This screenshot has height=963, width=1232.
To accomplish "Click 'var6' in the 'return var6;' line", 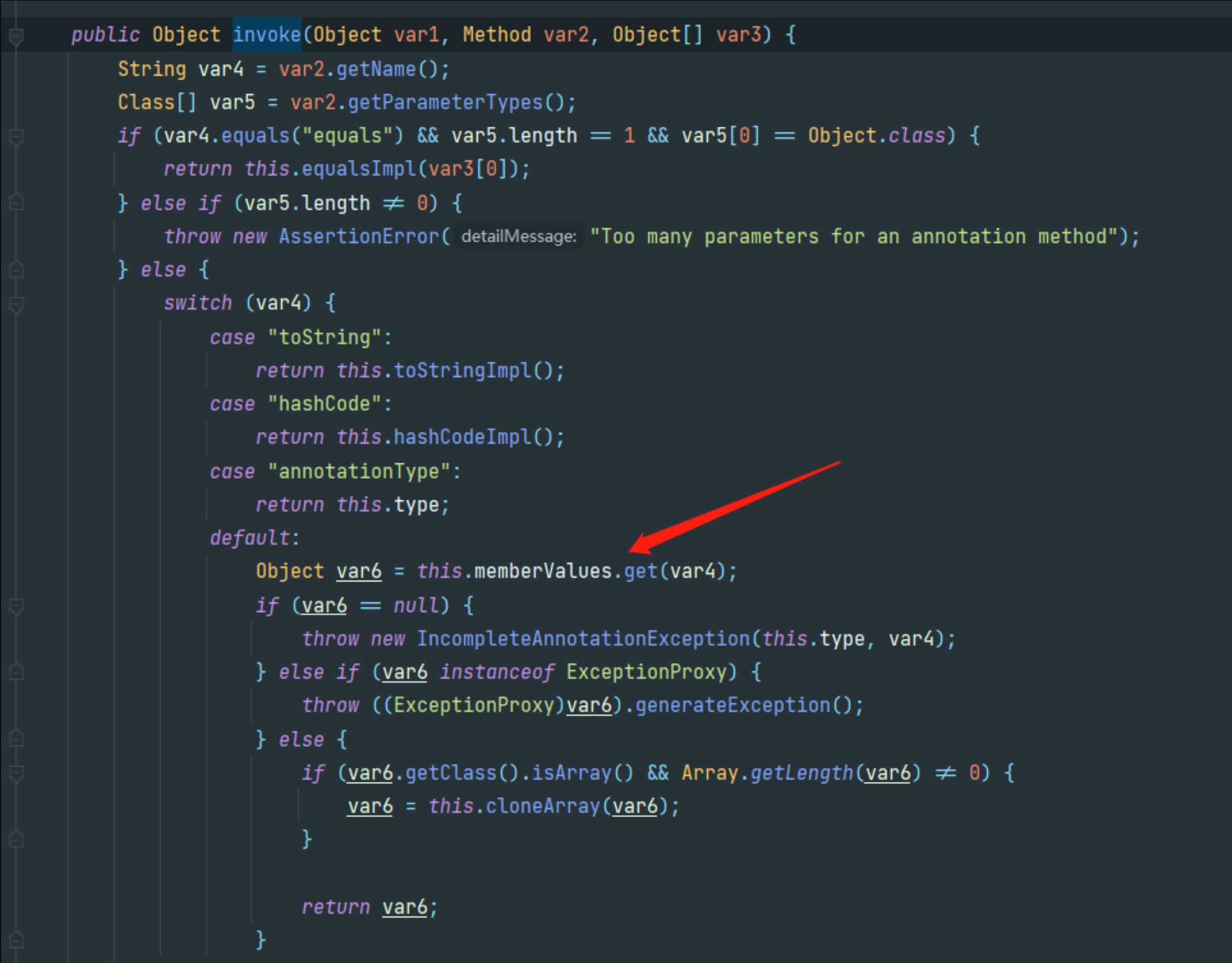I will pos(405,907).
